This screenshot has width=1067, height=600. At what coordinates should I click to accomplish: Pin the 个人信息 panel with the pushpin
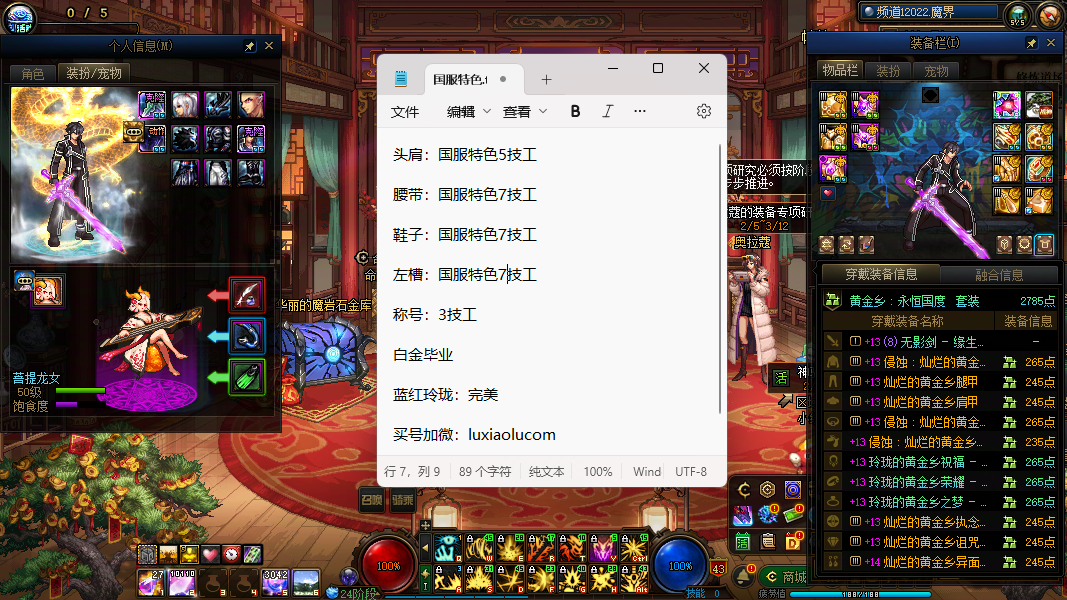250,46
